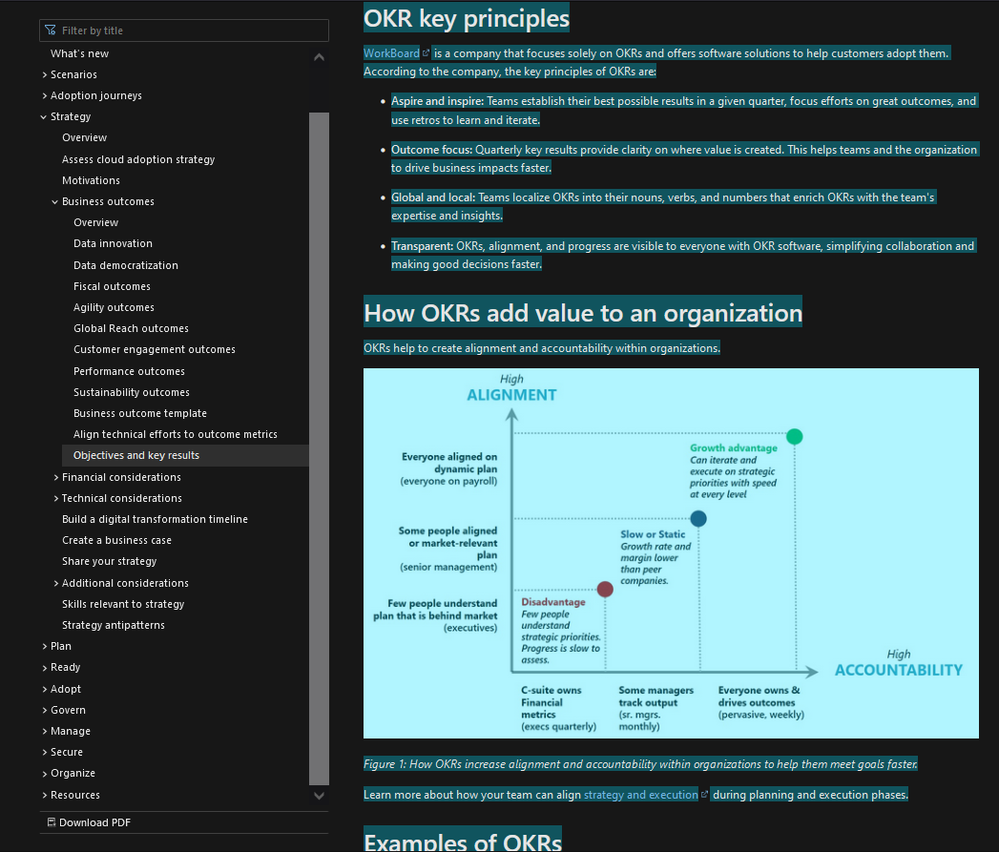Expand Financial considerations
The width and height of the screenshot is (999, 852).
tap(55, 476)
